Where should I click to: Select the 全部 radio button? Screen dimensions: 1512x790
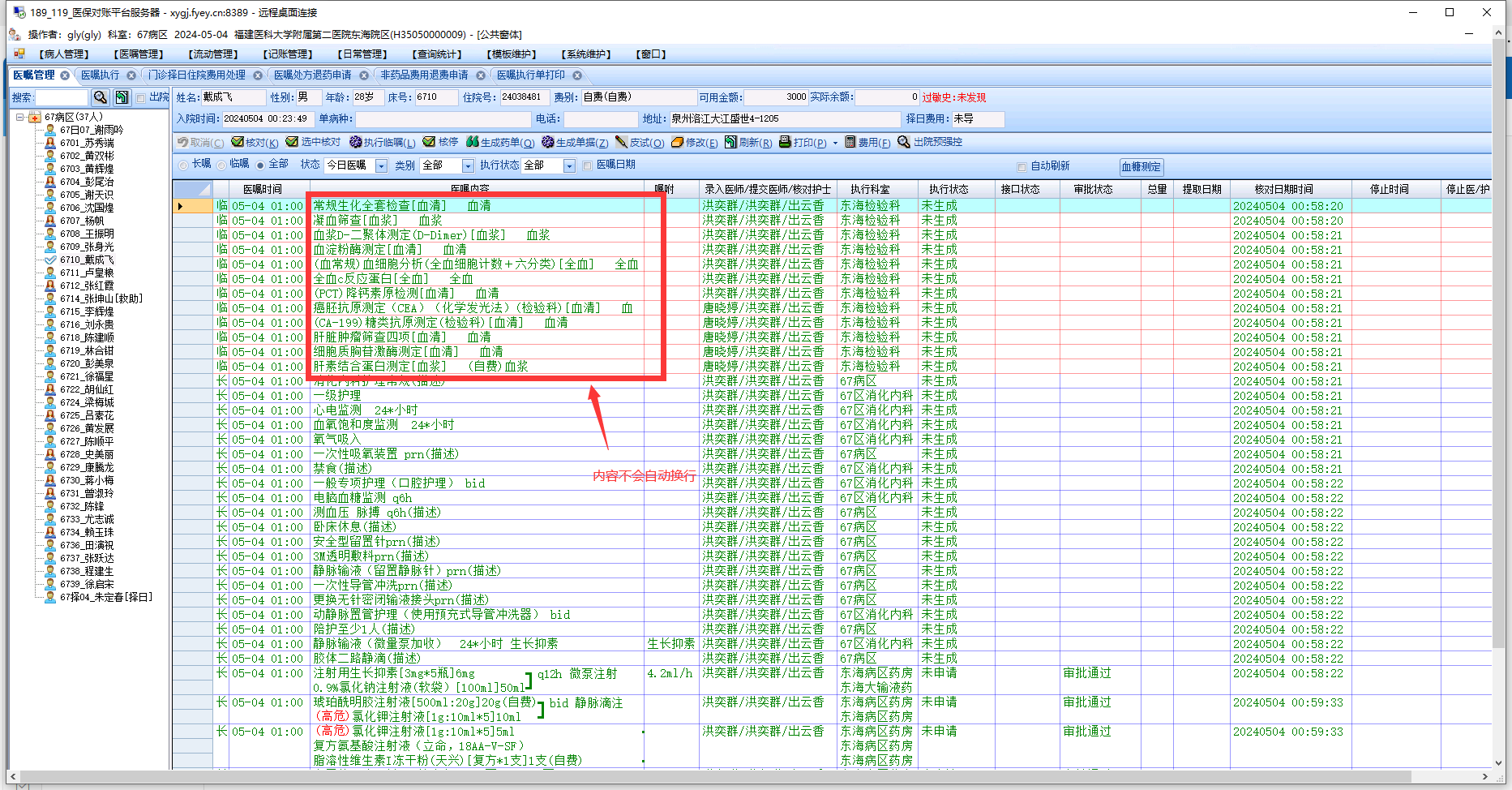pyautogui.click(x=260, y=165)
